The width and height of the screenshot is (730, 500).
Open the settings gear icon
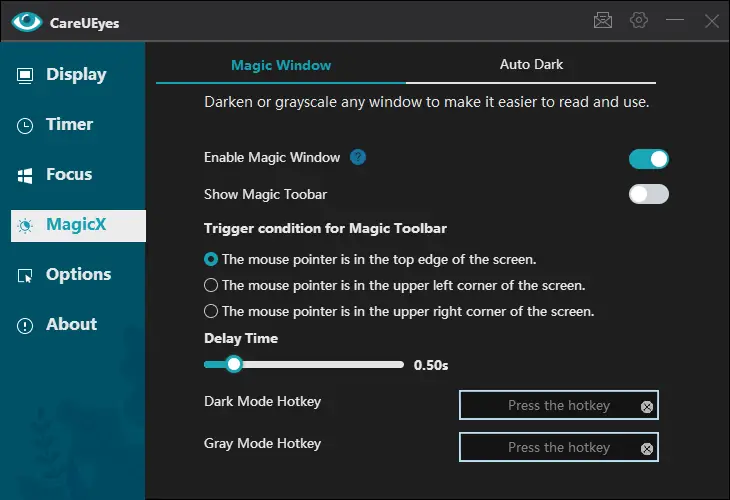[x=639, y=20]
